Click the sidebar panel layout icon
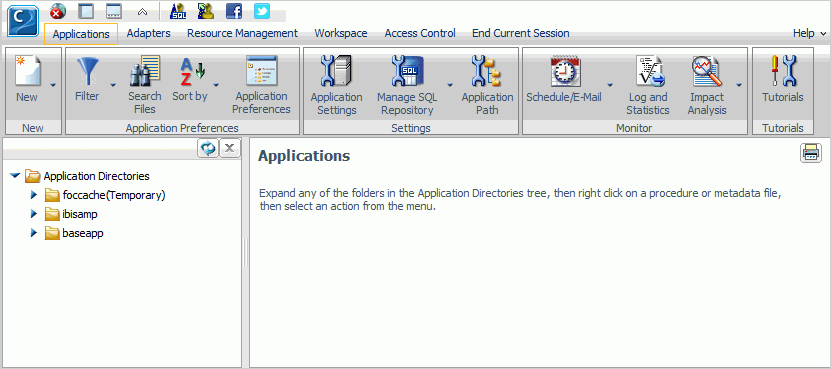This screenshot has height=369, width=831. [x=85, y=11]
